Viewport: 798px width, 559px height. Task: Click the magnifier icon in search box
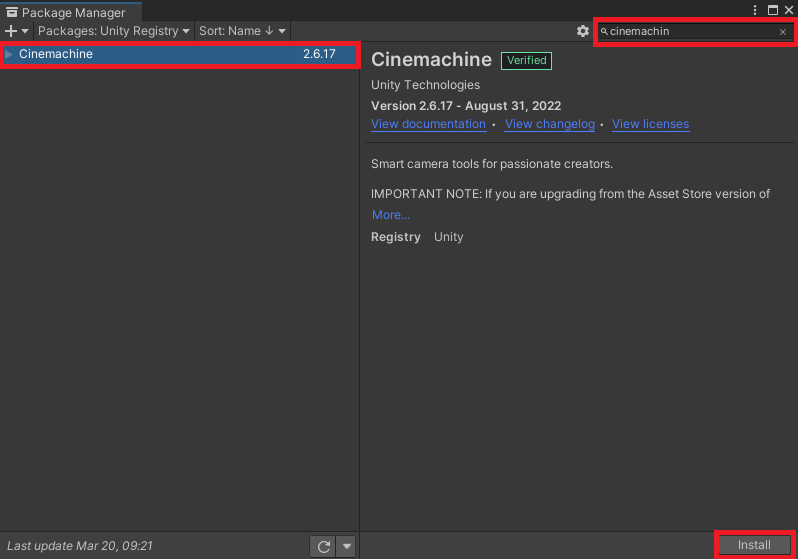[604, 32]
